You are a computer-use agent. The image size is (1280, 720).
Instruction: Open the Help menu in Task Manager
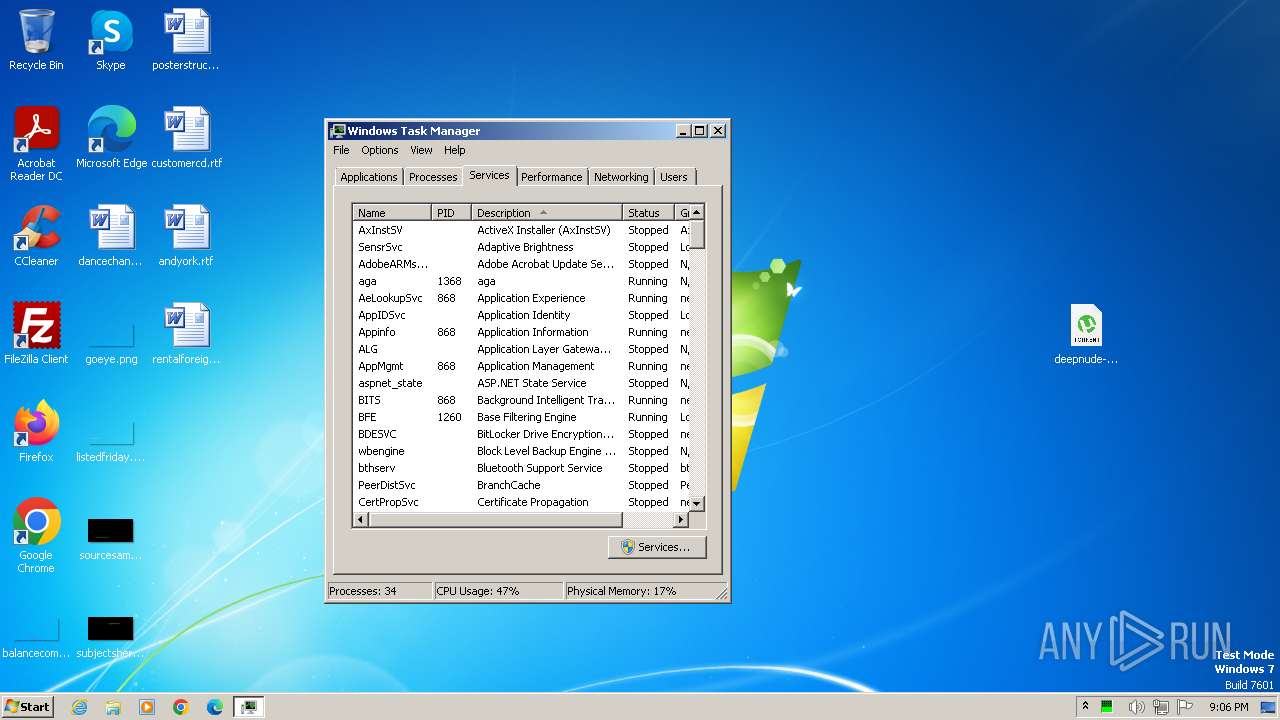tap(455, 150)
